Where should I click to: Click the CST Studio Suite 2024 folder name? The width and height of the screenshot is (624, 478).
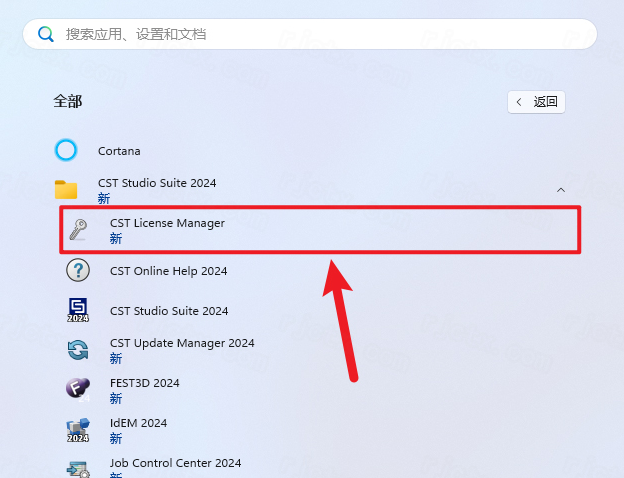coord(157,183)
